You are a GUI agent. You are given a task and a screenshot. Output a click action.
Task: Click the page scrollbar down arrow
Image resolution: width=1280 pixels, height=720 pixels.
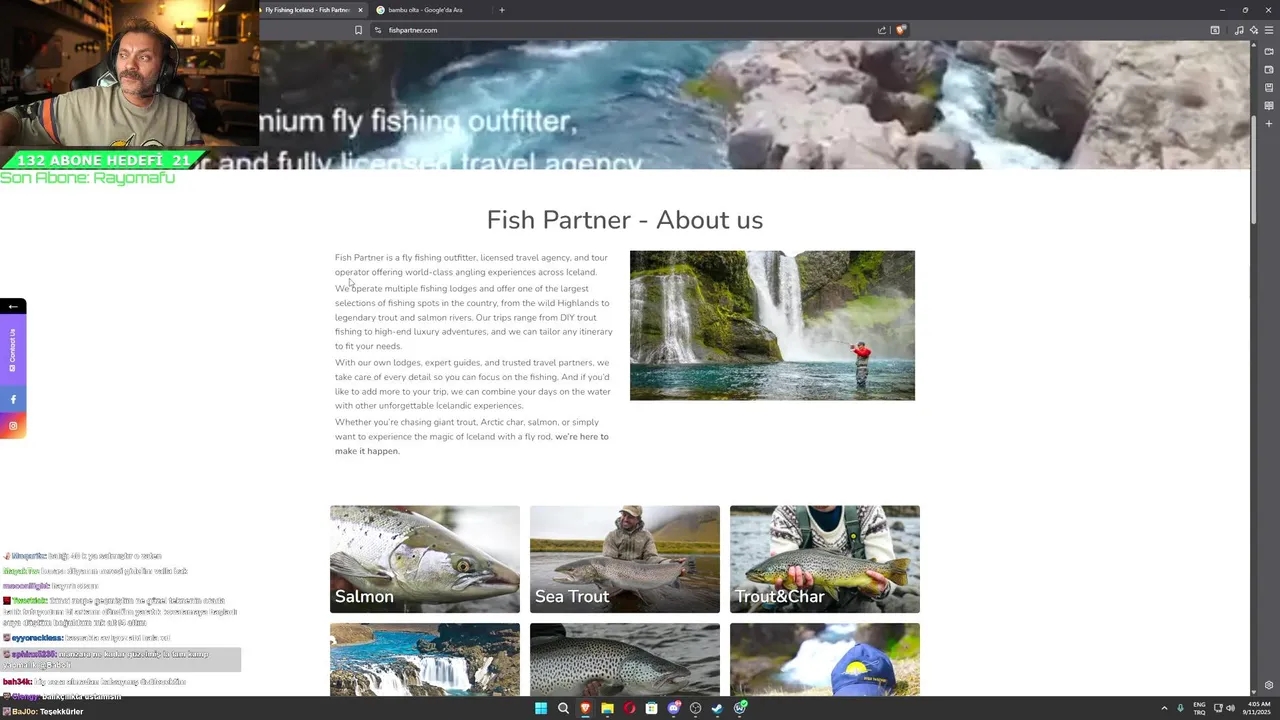tap(1254, 691)
